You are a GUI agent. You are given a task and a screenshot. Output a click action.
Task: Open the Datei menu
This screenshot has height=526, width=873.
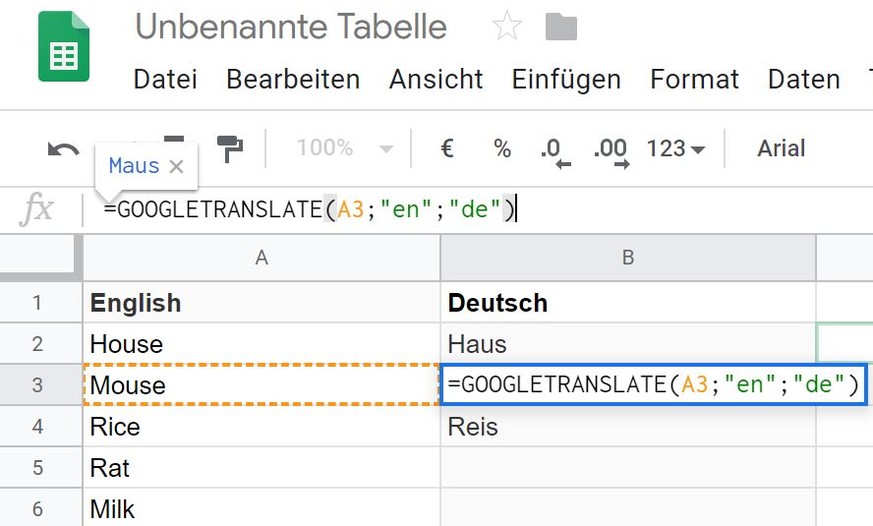(165, 79)
